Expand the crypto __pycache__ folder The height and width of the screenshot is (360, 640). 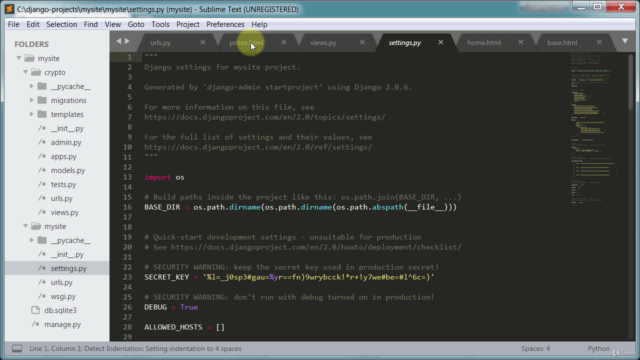coord(32,86)
